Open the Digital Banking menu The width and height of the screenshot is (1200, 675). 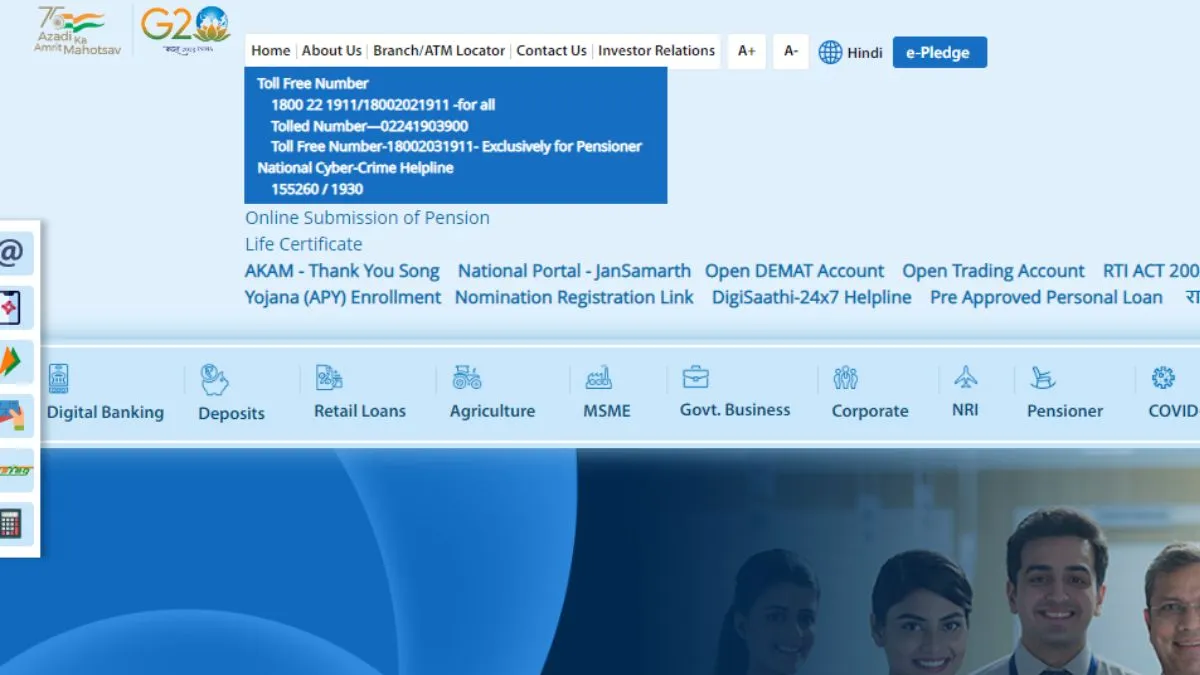pyautogui.click(x=105, y=412)
